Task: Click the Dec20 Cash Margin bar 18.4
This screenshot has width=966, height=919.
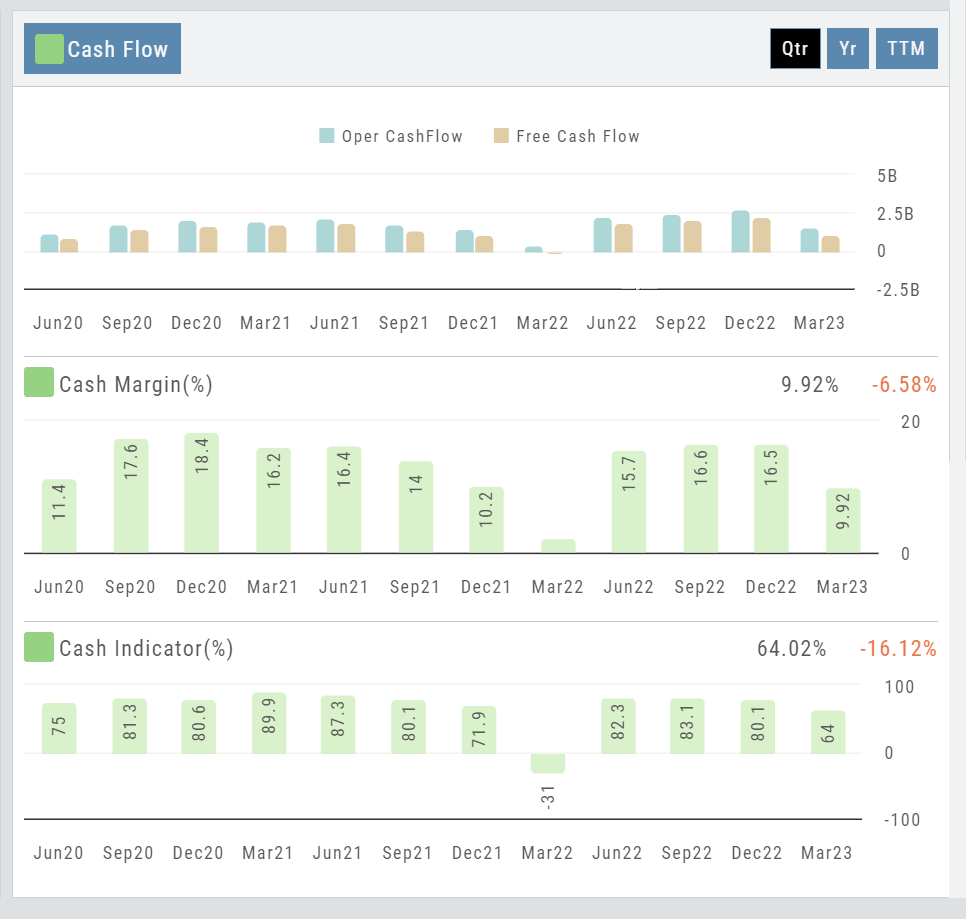Action: (x=202, y=493)
